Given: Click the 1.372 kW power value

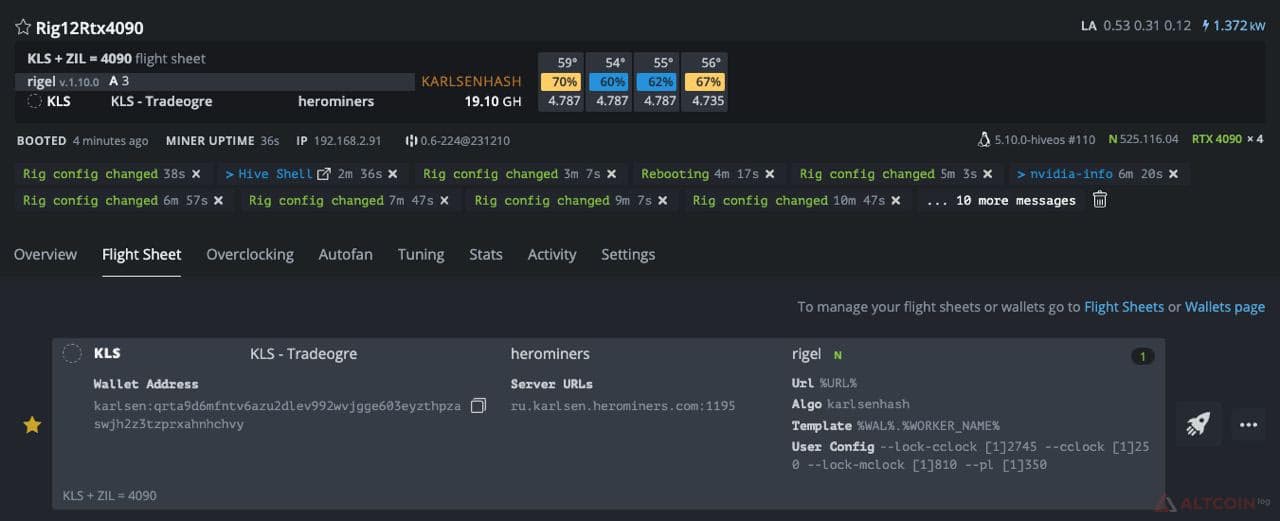Looking at the screenshot, I should pyautogui.click(x=1239, y=25).
